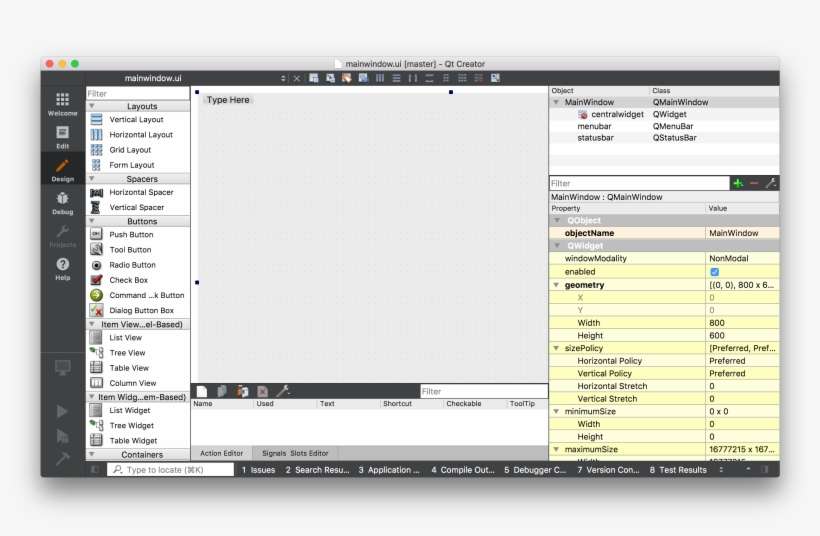Switch to Edit mode
The height and width of the screenshot is (536, 820).
[x=62, y=138]
